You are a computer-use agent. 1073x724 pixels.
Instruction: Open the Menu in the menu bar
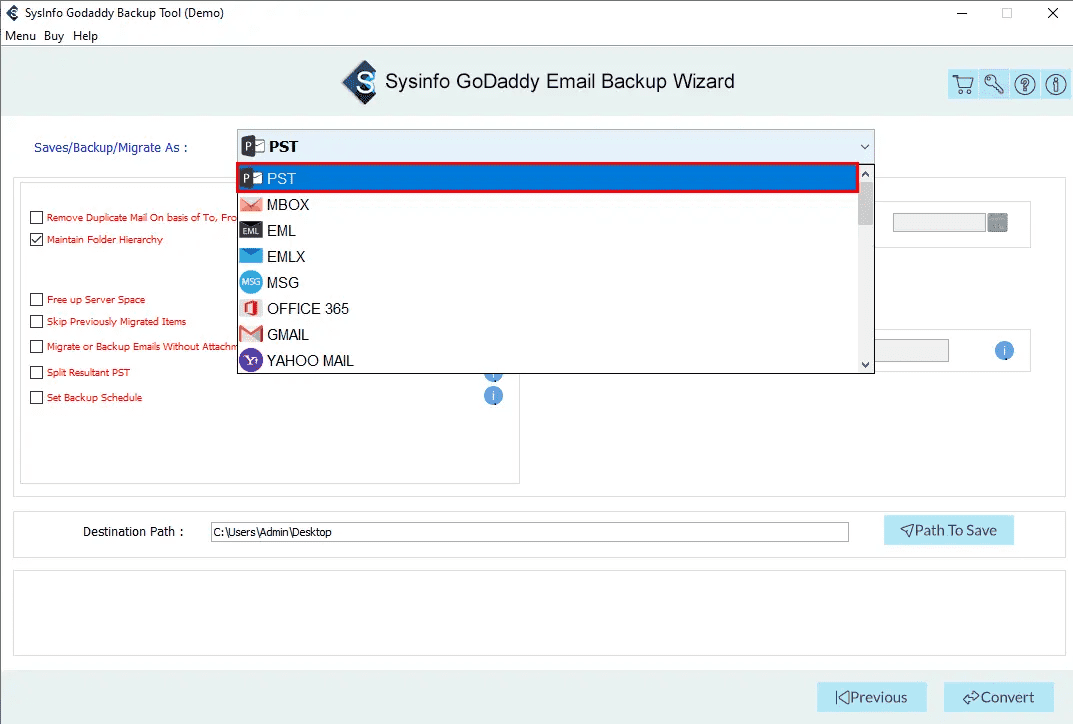pyautogui.click(x=20, y=35)
